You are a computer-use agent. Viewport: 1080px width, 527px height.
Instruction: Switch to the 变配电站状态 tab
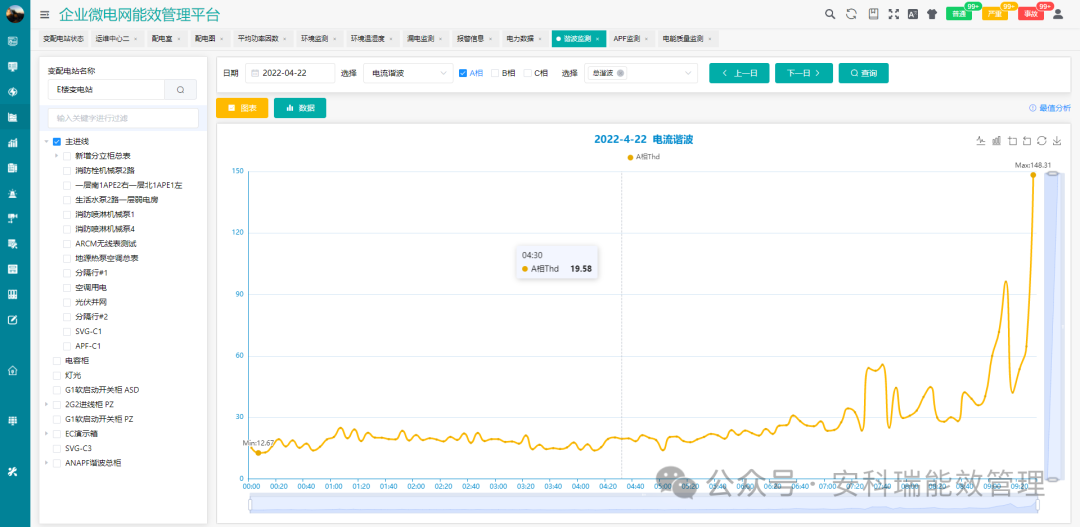(63, 39)
